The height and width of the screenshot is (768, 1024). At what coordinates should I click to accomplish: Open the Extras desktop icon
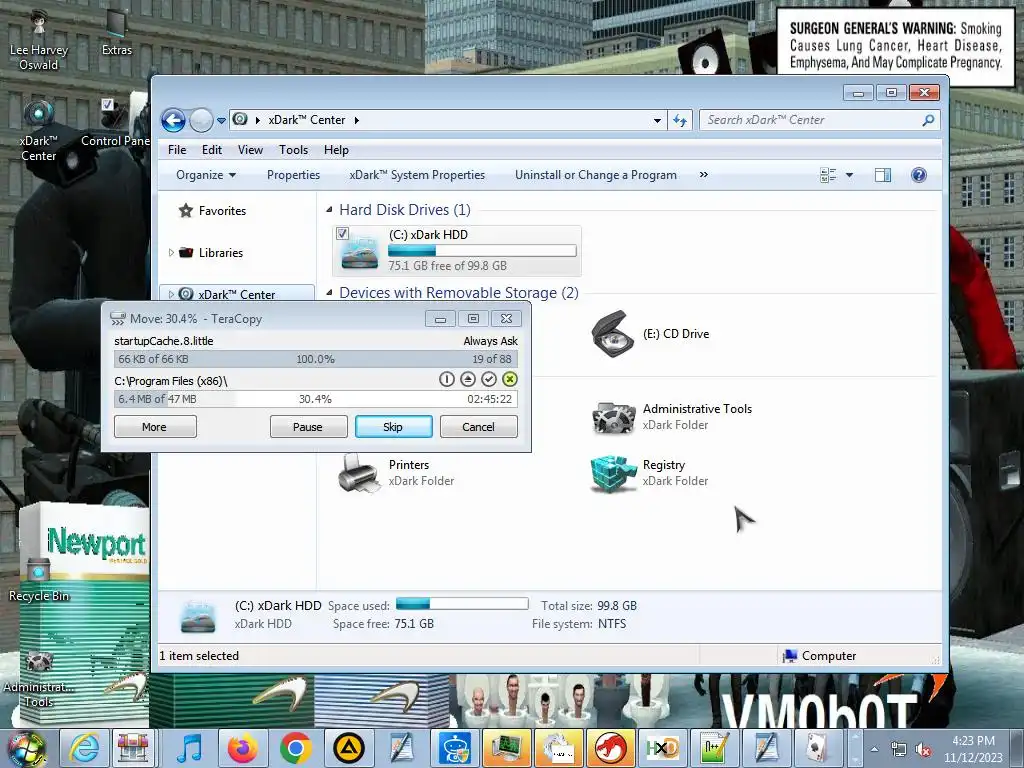tap(116, 33)
